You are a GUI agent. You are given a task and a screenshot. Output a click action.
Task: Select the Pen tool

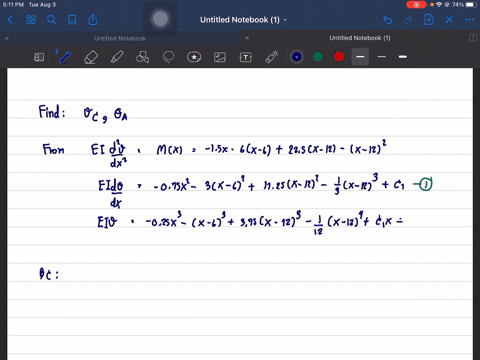[65, 57]
